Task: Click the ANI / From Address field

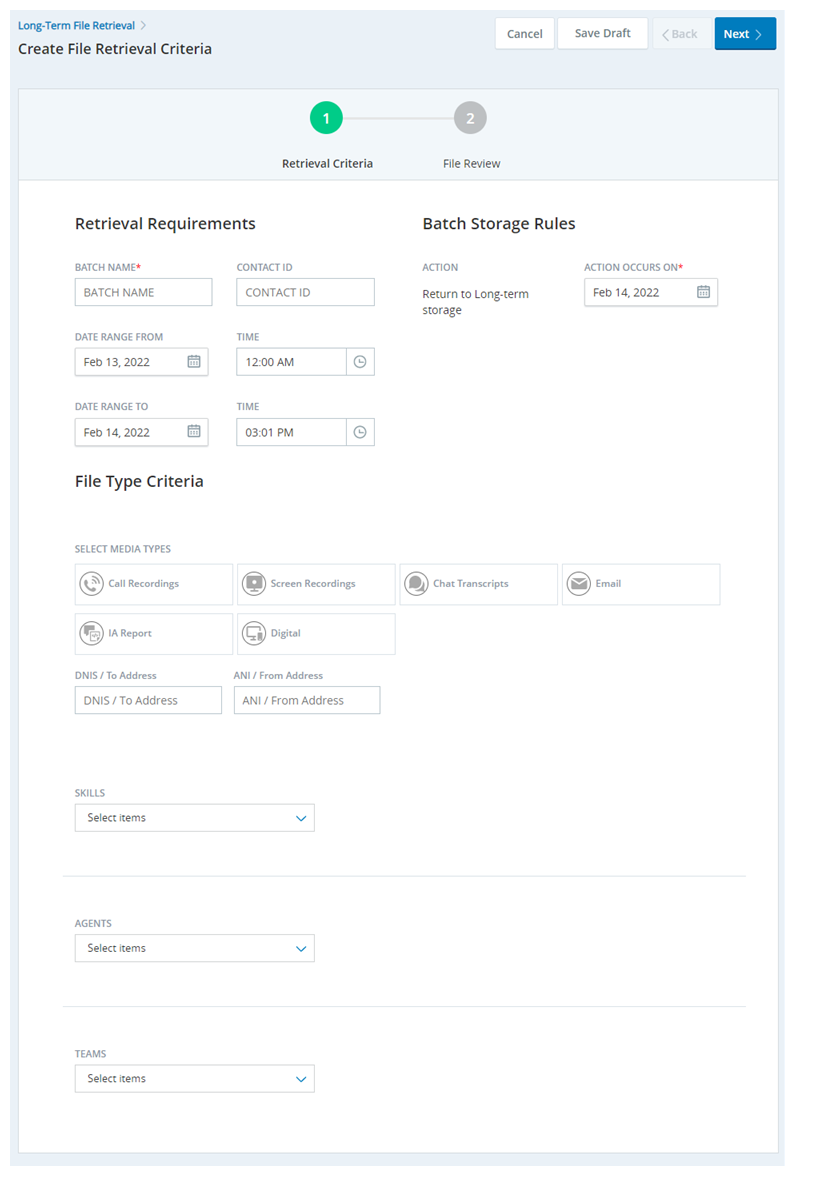Action: pos(306,700)
